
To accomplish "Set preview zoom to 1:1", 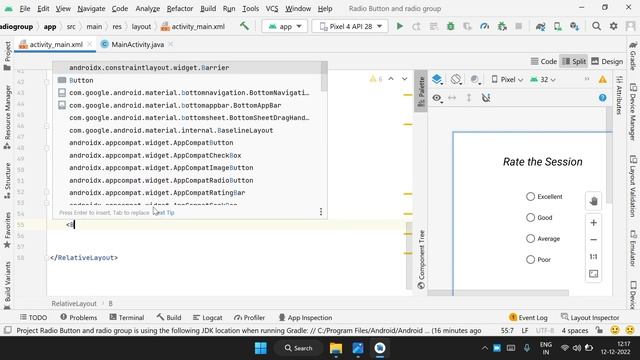I will pyautogui.click(x=593, y=257).
